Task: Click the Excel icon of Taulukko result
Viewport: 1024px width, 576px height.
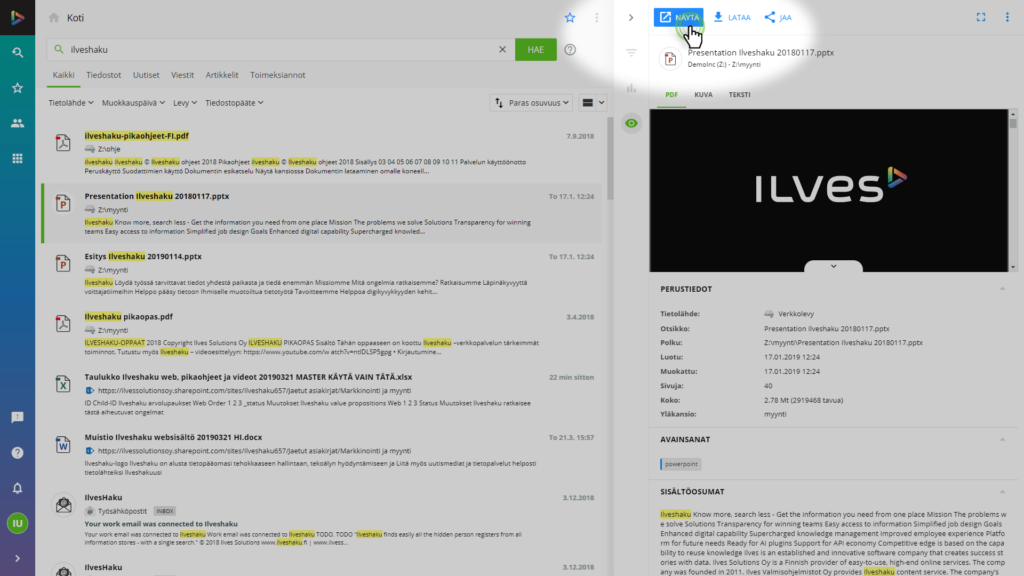Action: coord(63,384)
